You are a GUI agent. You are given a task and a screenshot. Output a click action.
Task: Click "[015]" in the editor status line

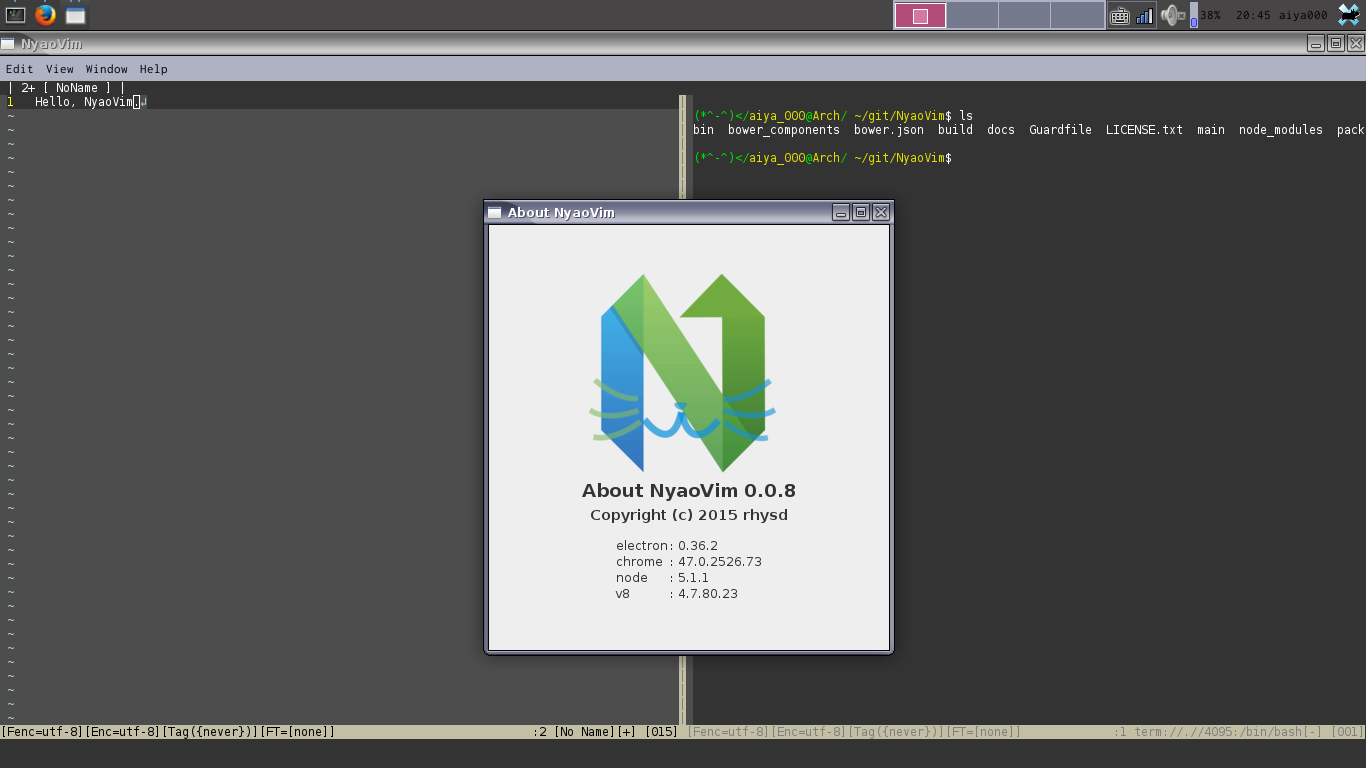pyautogui.click(x=661, y=732)
